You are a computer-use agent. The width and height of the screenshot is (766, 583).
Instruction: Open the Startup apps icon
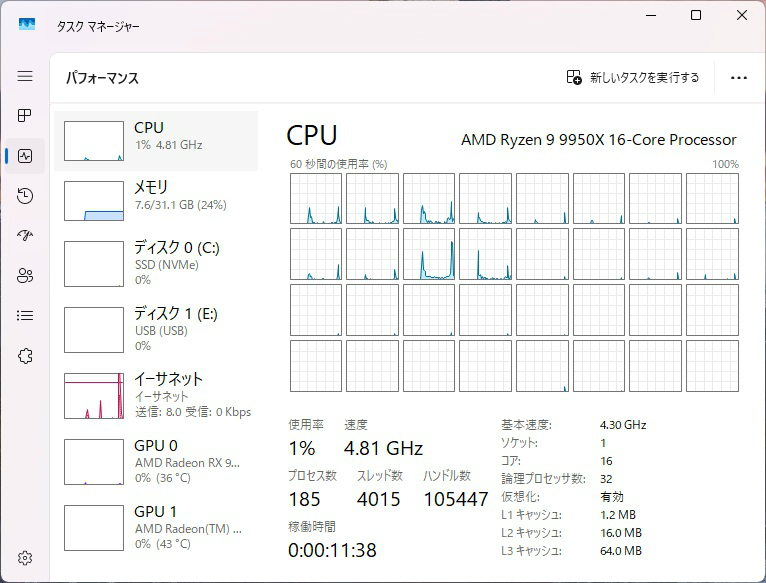(25, 236)
